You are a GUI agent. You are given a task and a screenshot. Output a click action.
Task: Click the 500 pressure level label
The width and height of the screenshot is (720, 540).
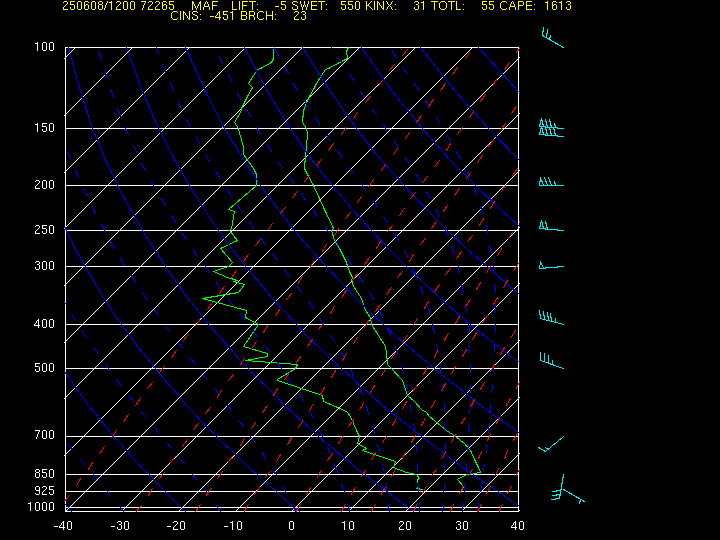pyautogui.click(x=44, y=368)
